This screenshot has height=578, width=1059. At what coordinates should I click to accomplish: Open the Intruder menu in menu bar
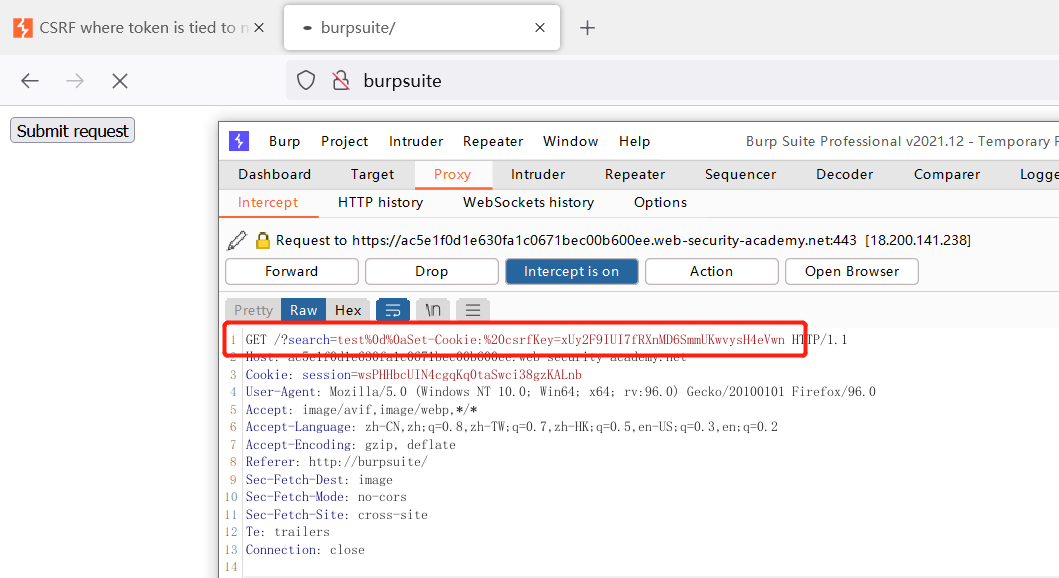(x=416, y=141)
